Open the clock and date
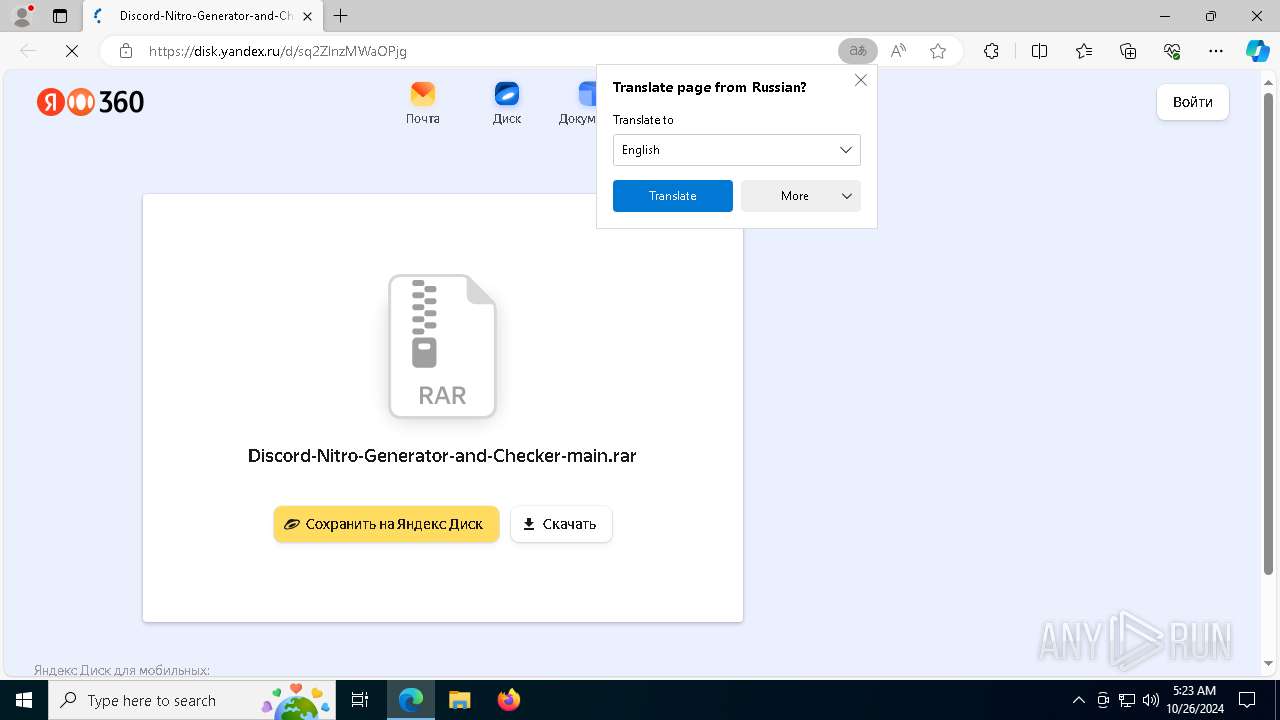The height and width of the screenshot is (720, 1280). point(1194,700)
